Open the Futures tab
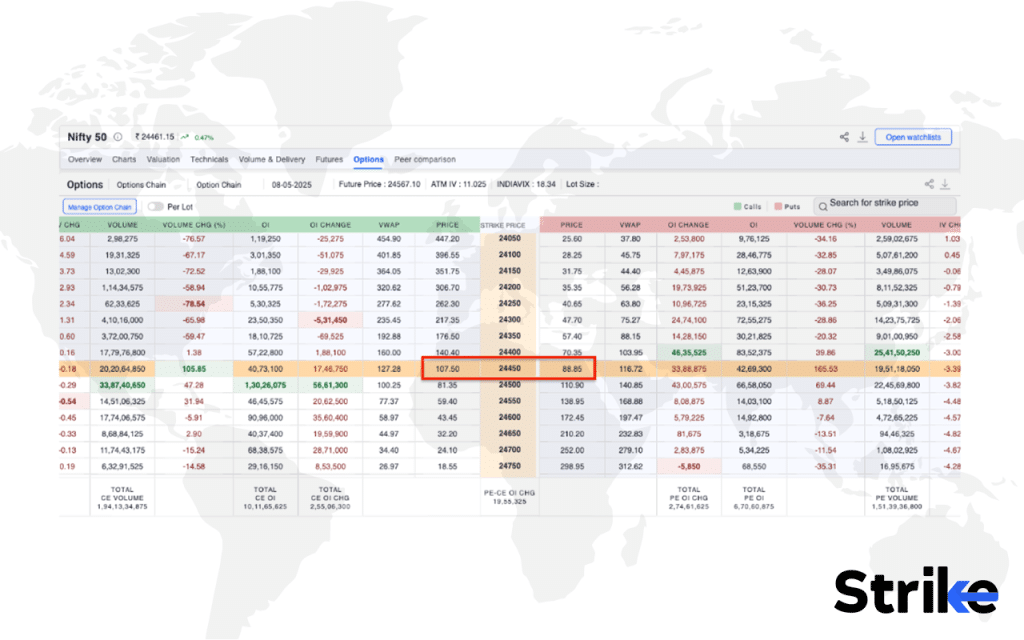1024x640 pixels. (x=329, y=159)
